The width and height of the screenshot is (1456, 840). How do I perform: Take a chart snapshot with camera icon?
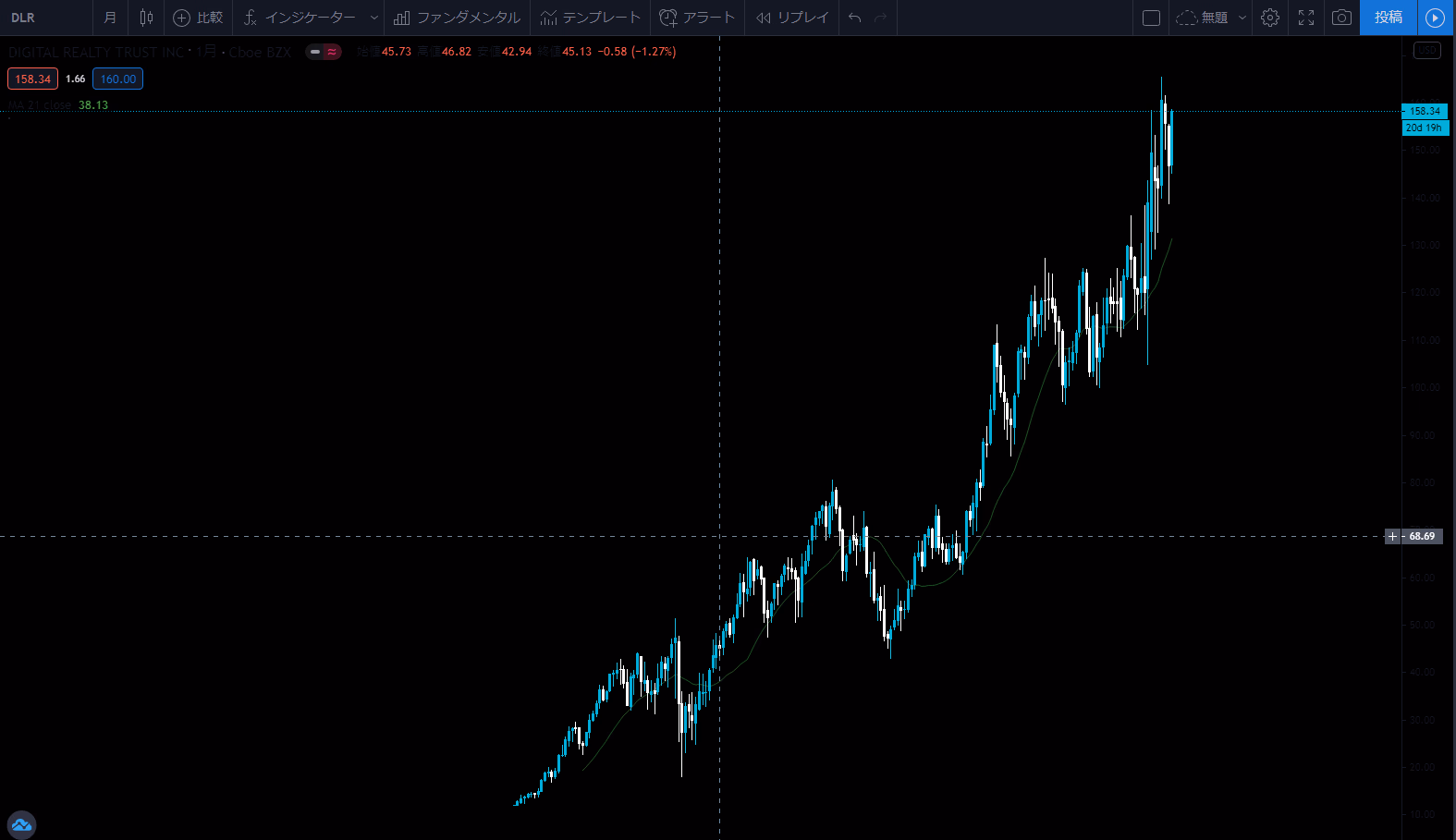tap(1341, 18)
